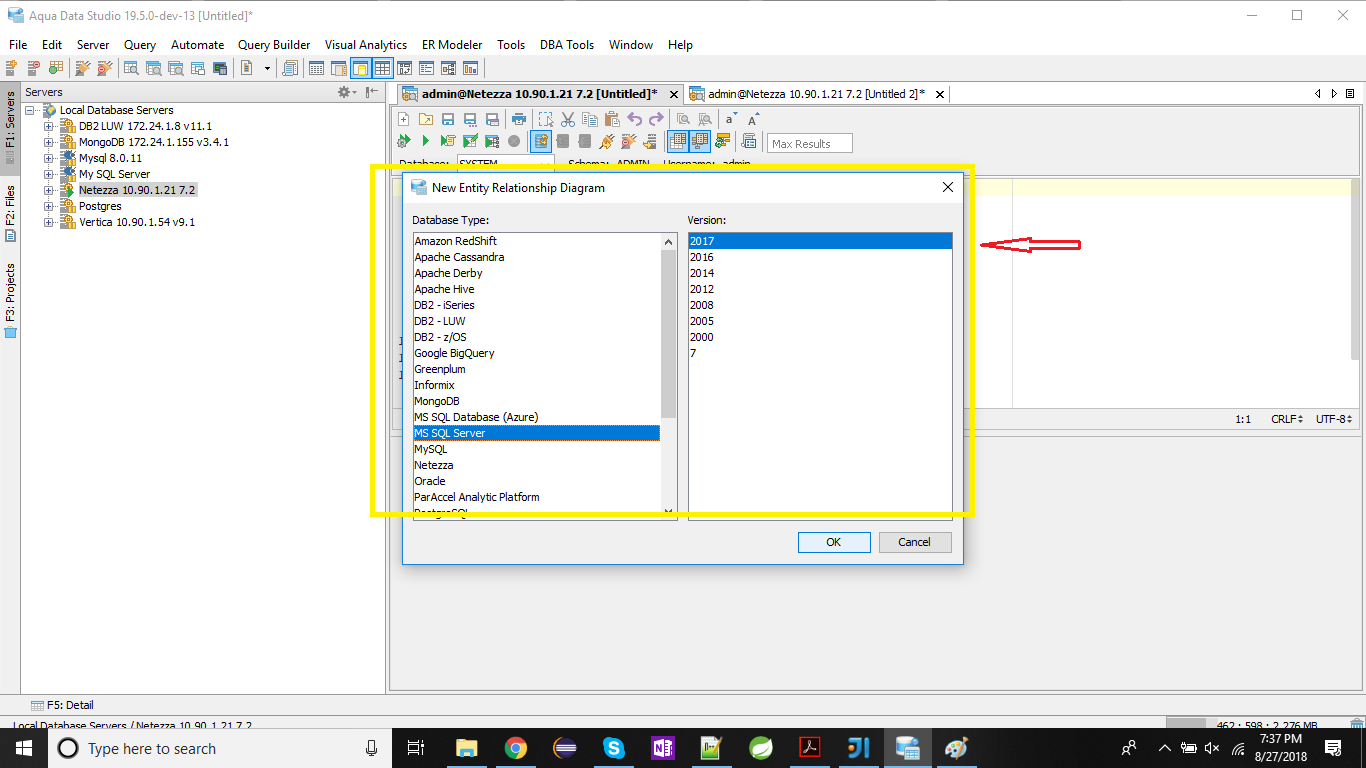Image resolution: width=1366 pixels, height=768 pixels.
Task: Click the green Execute play button
Action: click(425, 141)
